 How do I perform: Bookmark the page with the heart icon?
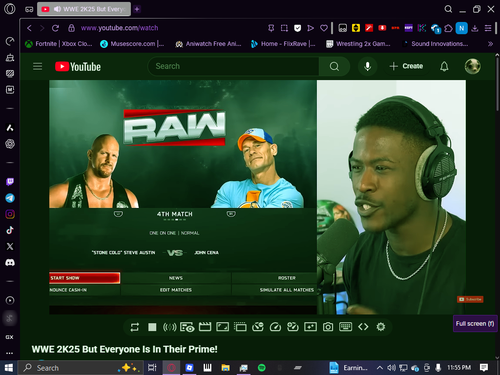pyautogui.click(x=324, y=28)
